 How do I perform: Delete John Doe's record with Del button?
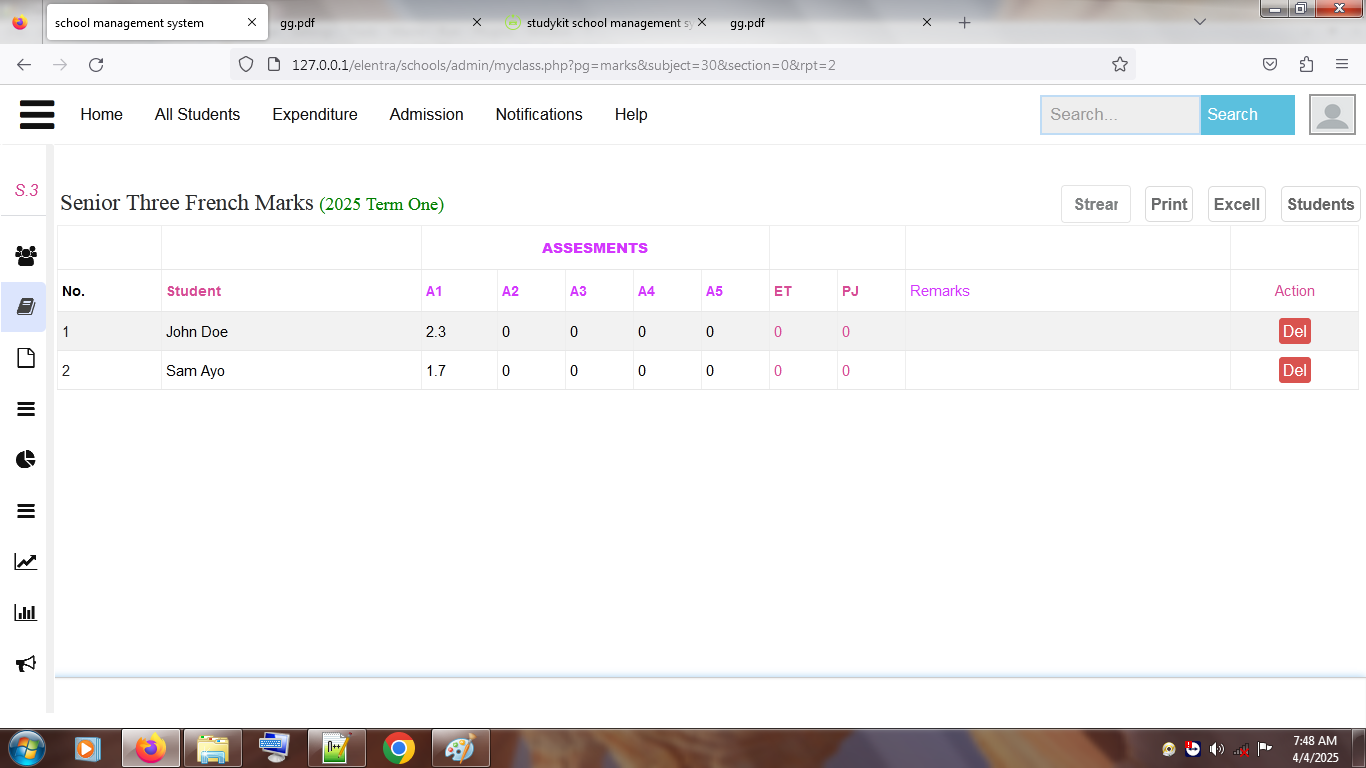[x=1294, y=331]
